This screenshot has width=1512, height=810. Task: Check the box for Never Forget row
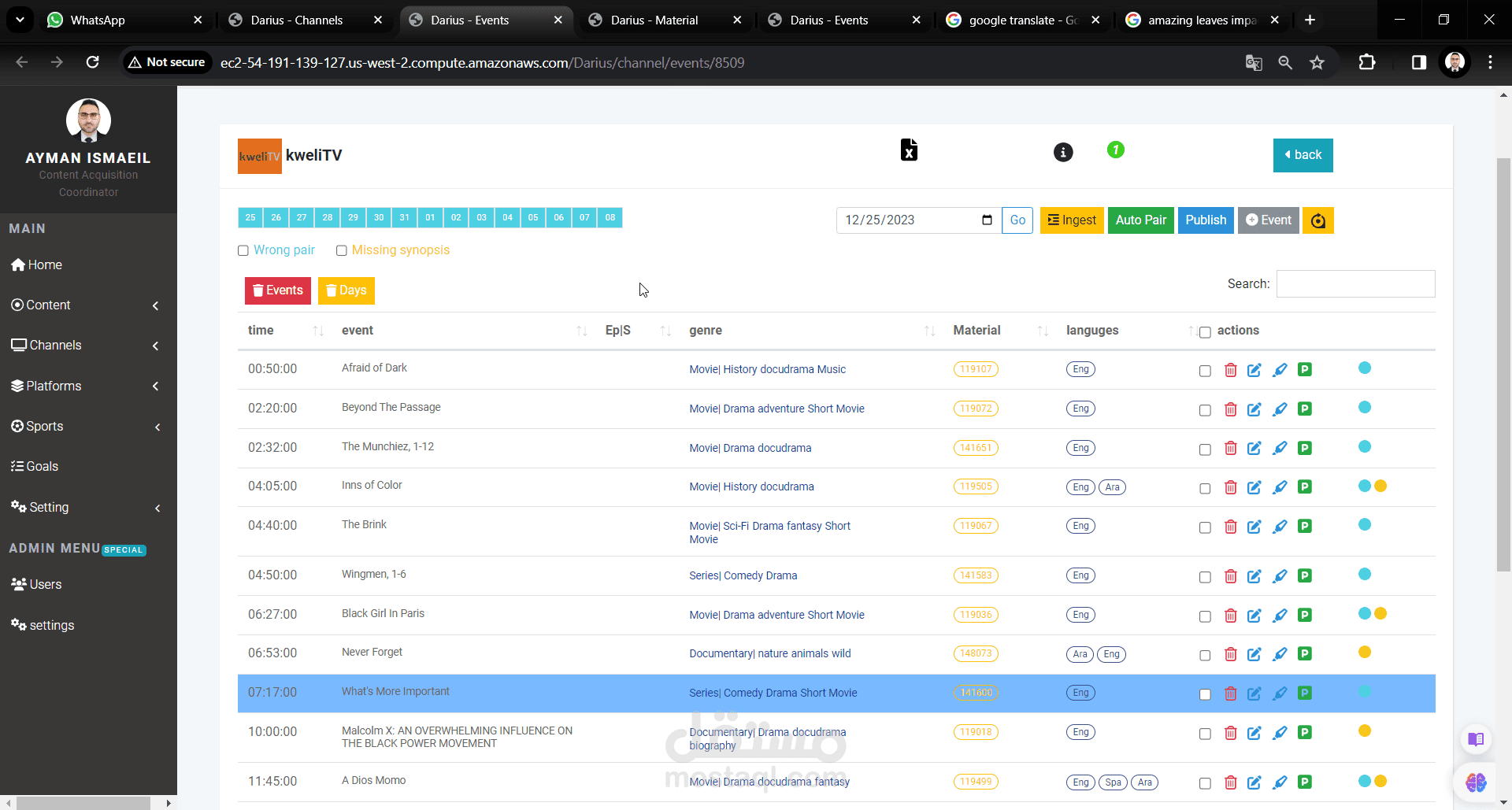(x=1205, y=655)
